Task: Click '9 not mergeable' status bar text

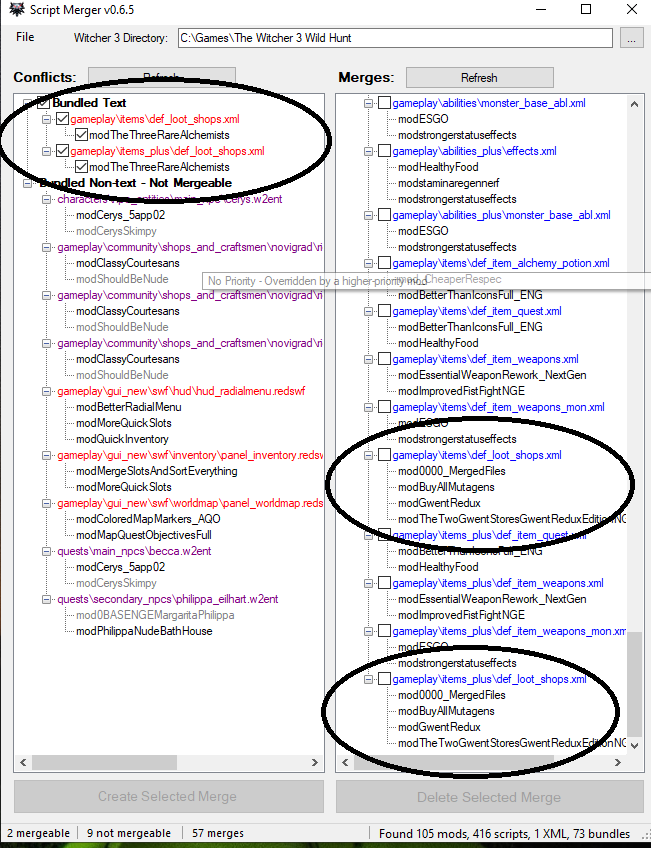Action: pyautogui.click(x=129, y=833)
